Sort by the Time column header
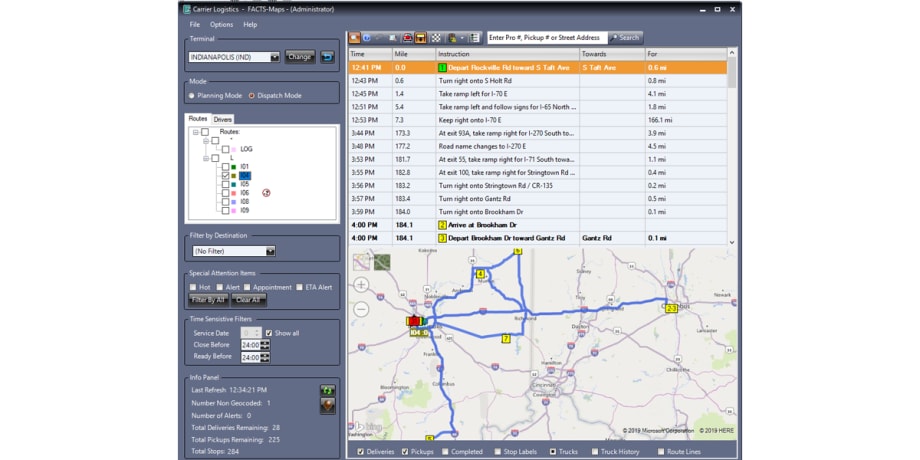920x460 pixels. click(371, 54)
